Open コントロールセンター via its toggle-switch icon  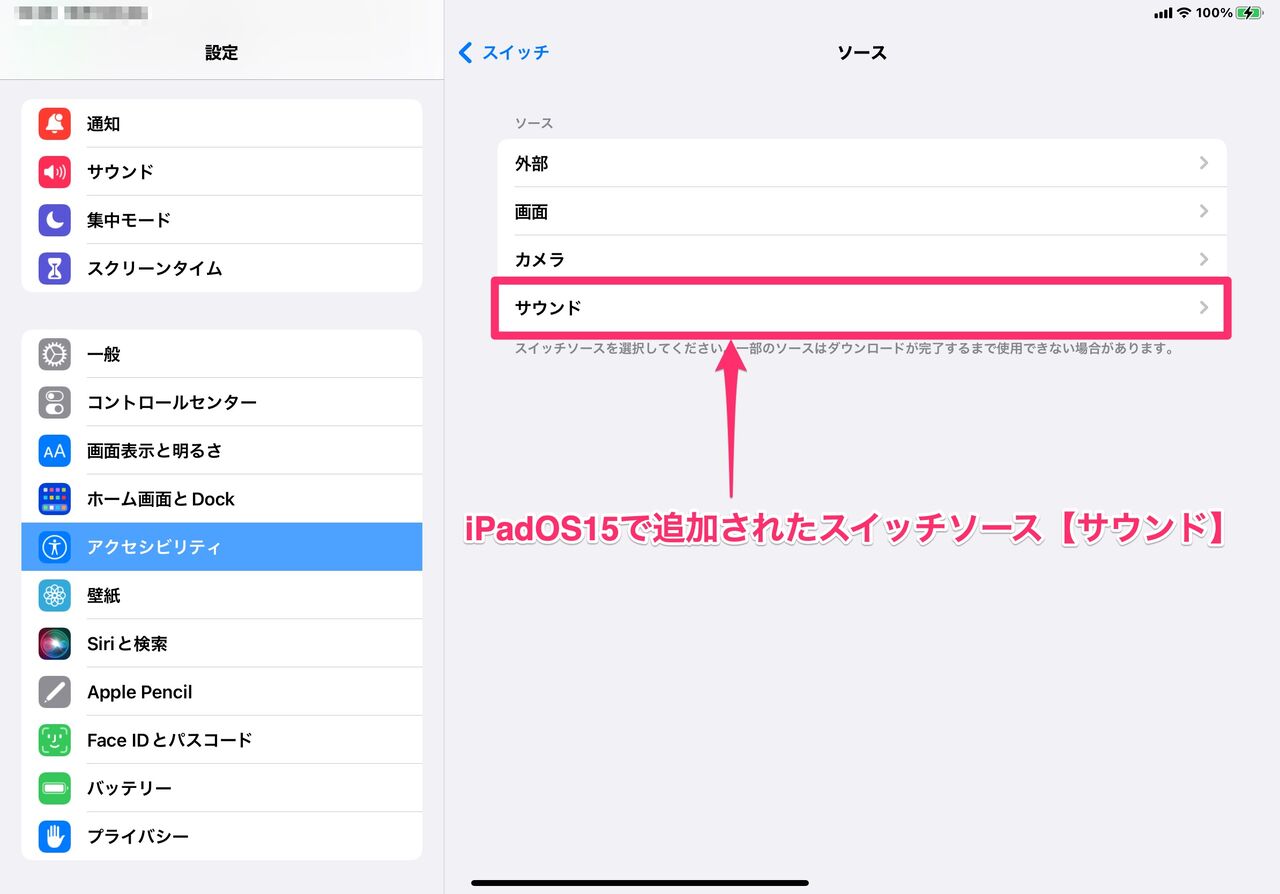coord(54,402)
